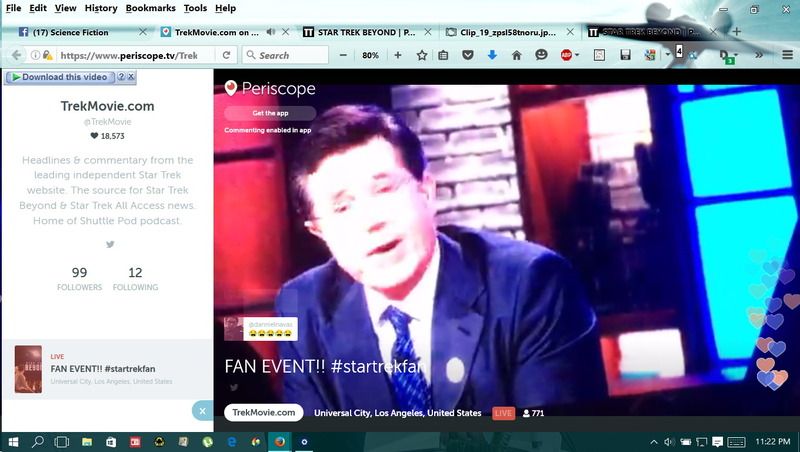This screenshot has height=452, width=800.
Task: Show bookmarks list icon
Action: pos(443,55)
